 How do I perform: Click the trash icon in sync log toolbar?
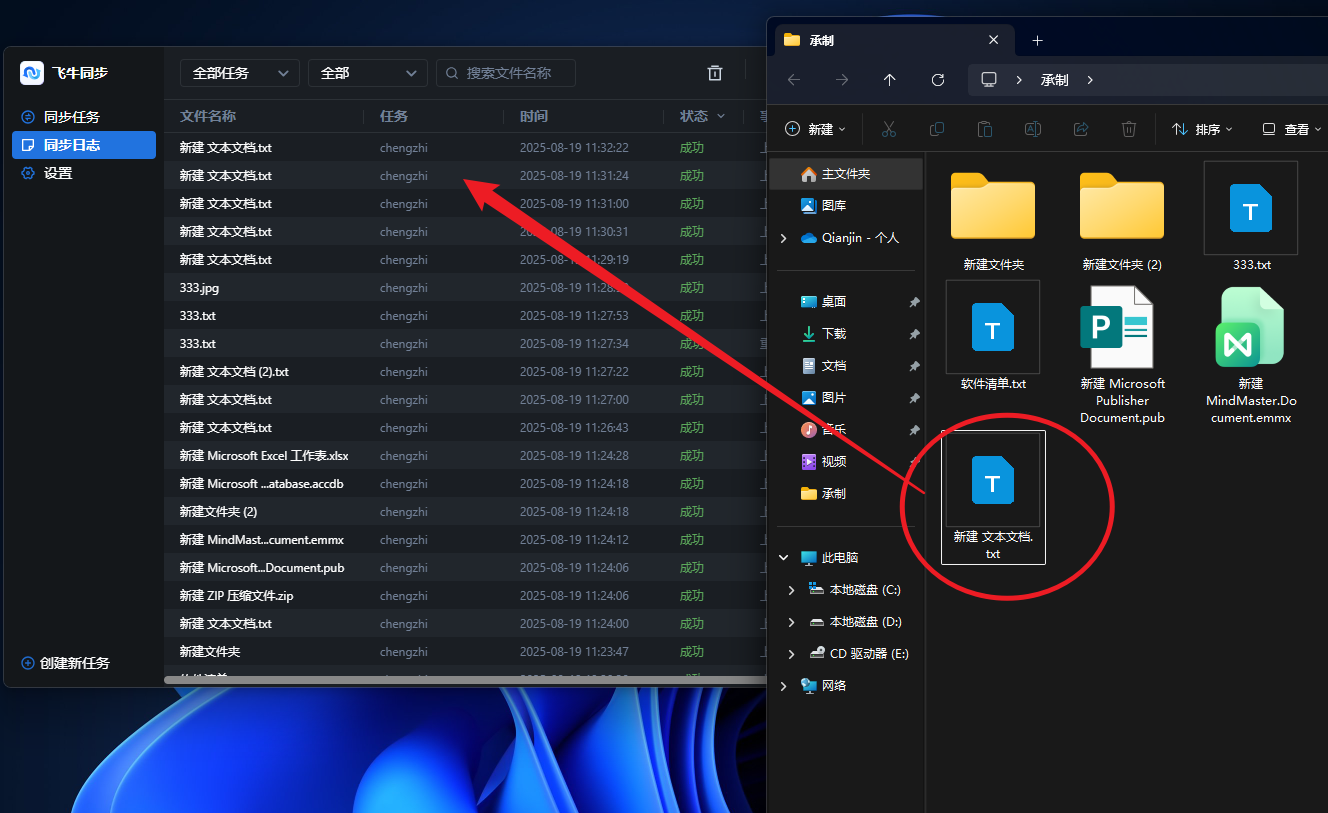(x=715, y=73)
